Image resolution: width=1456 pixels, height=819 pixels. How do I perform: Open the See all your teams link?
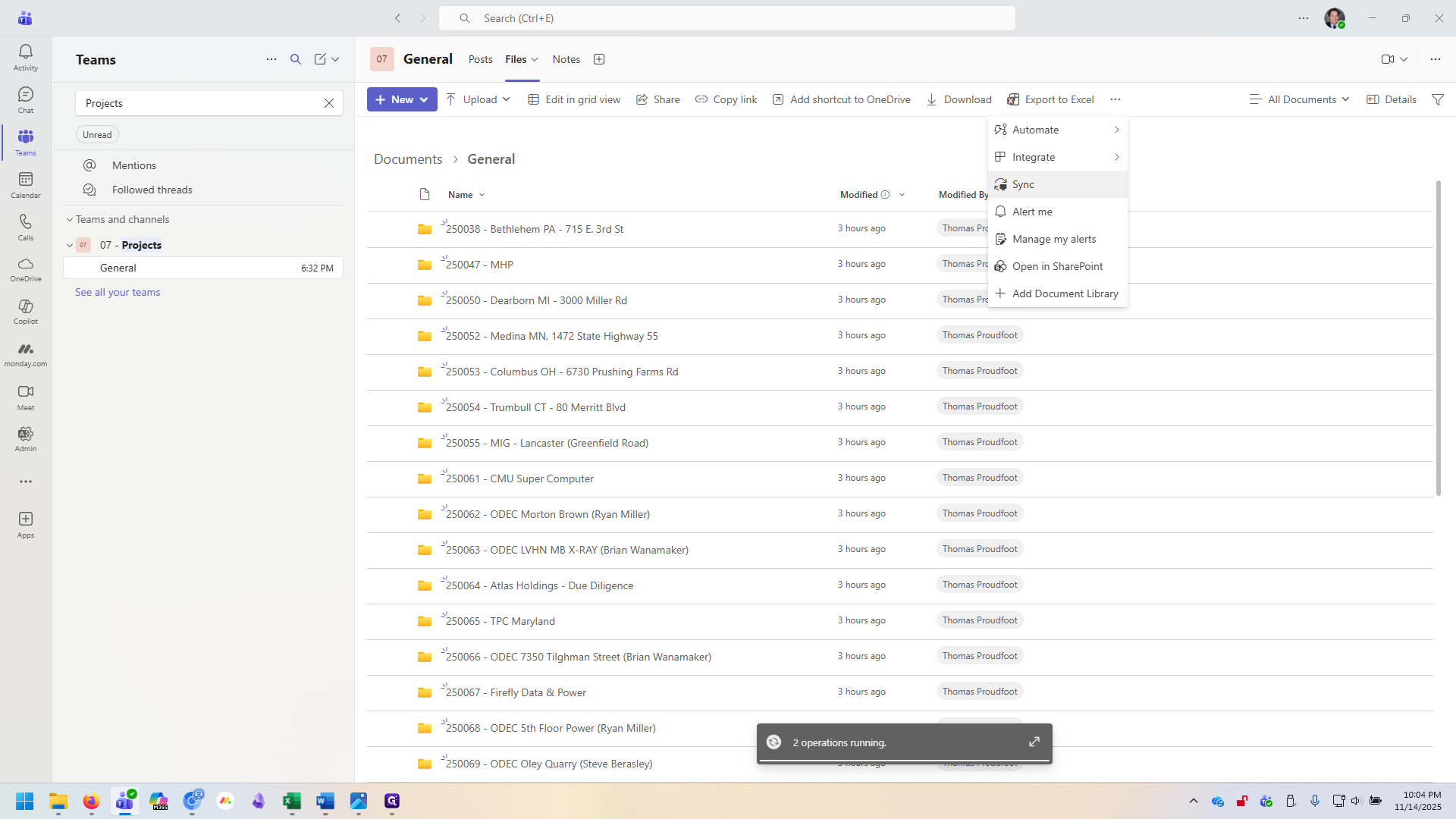[118, 292]
